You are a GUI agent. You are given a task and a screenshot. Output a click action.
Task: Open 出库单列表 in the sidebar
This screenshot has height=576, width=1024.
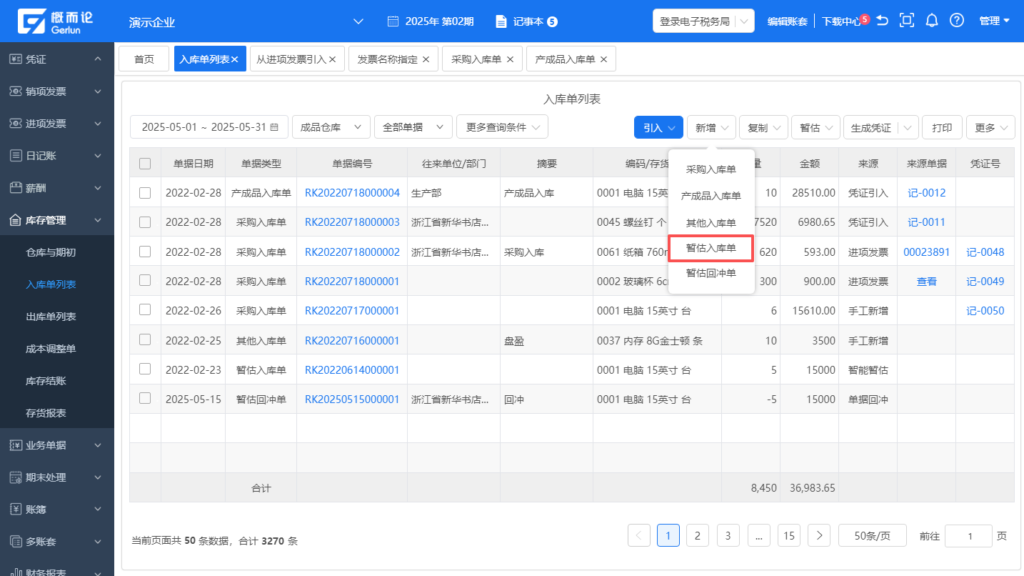click(51, 317)
